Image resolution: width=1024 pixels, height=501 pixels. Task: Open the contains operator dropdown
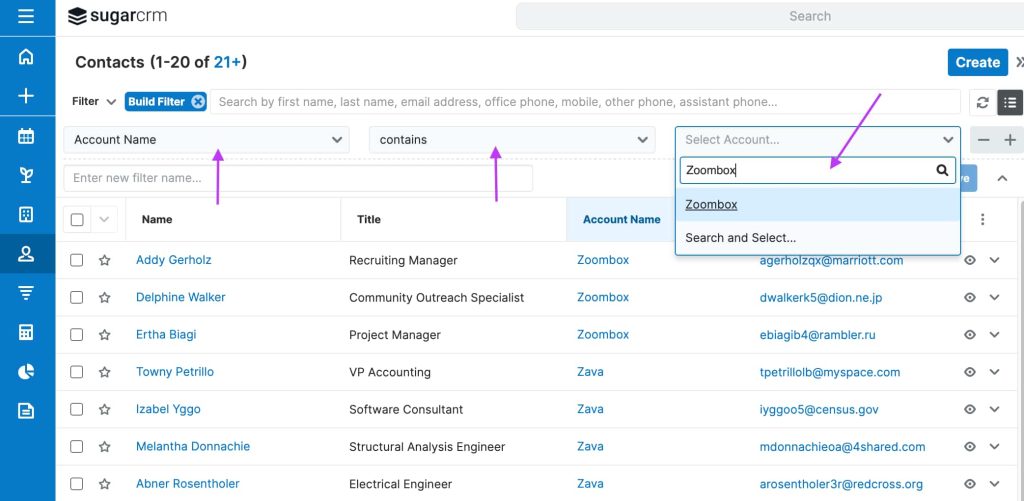(x=512, y=140)
